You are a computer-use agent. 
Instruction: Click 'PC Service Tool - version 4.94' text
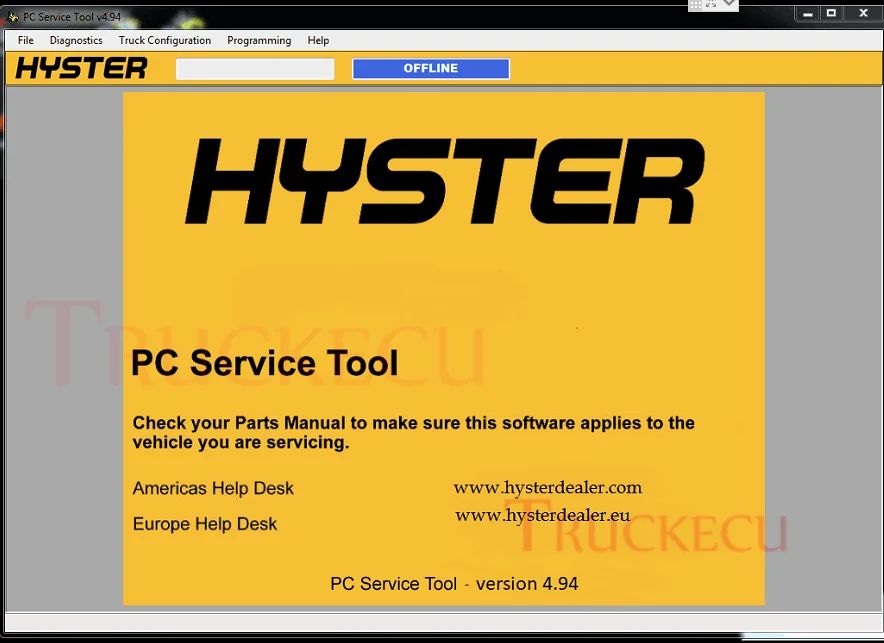(454, 584)
